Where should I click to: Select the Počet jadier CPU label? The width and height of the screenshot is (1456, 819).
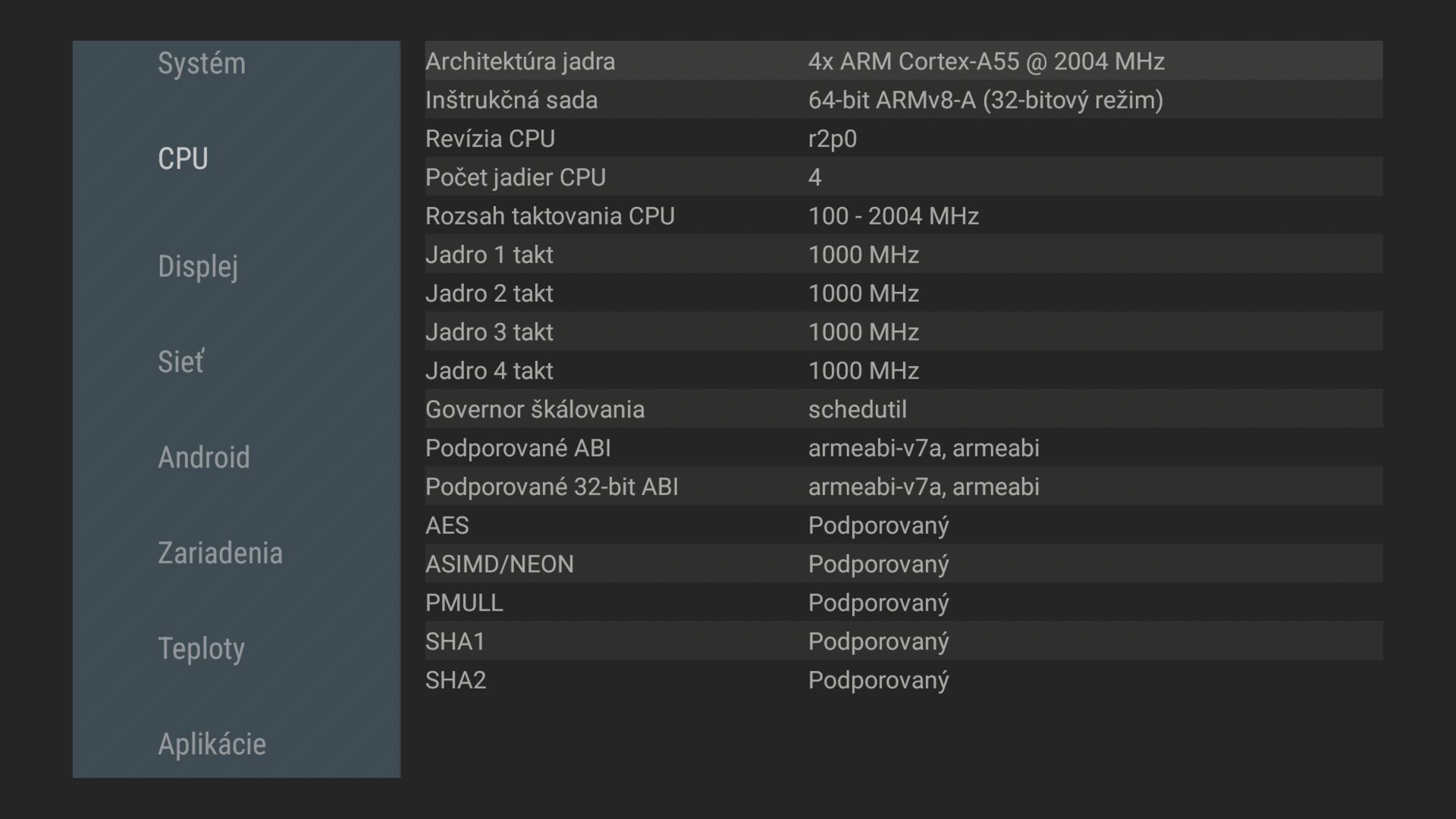(516, 177)
